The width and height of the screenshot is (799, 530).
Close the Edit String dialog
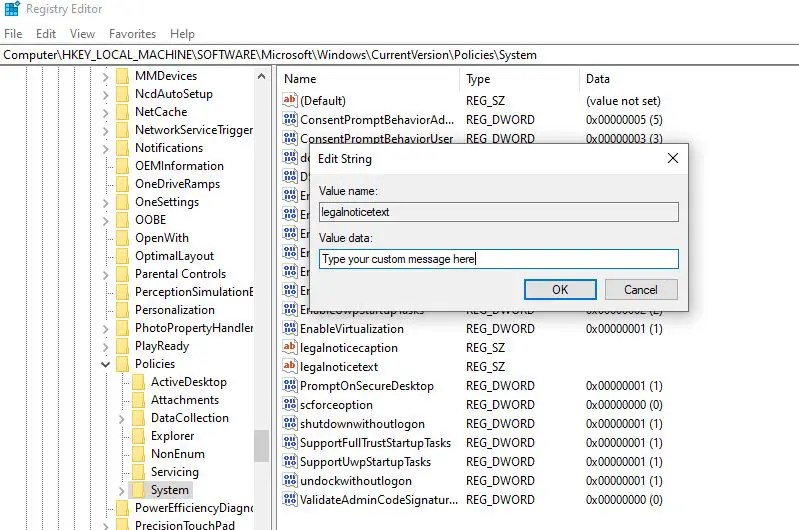673,158
